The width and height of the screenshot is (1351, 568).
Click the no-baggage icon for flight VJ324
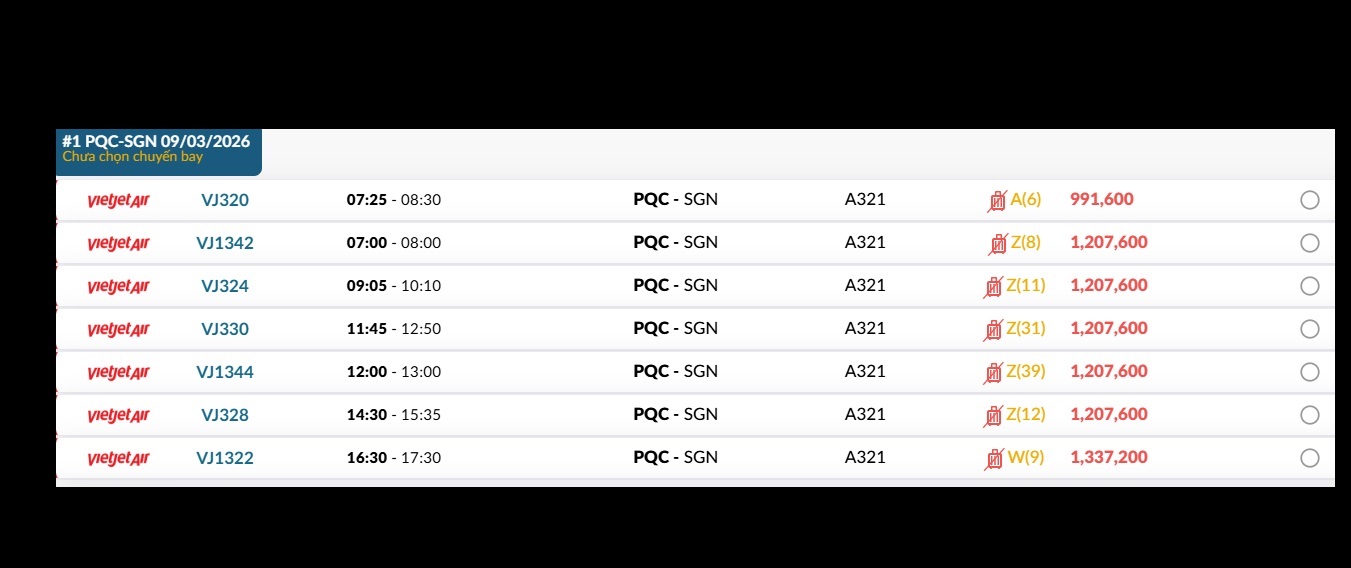(x=993, y=287)
